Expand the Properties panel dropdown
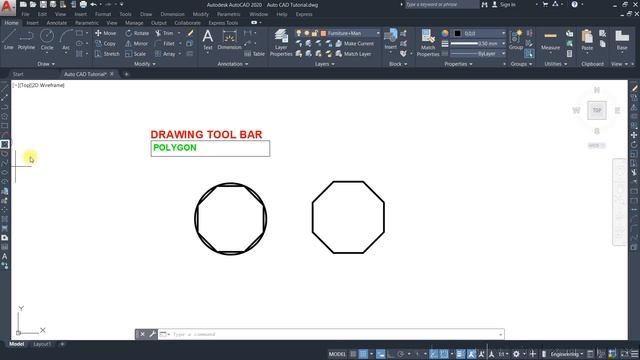Viewport: 640px width, 360px height. (x=458, y=64)
